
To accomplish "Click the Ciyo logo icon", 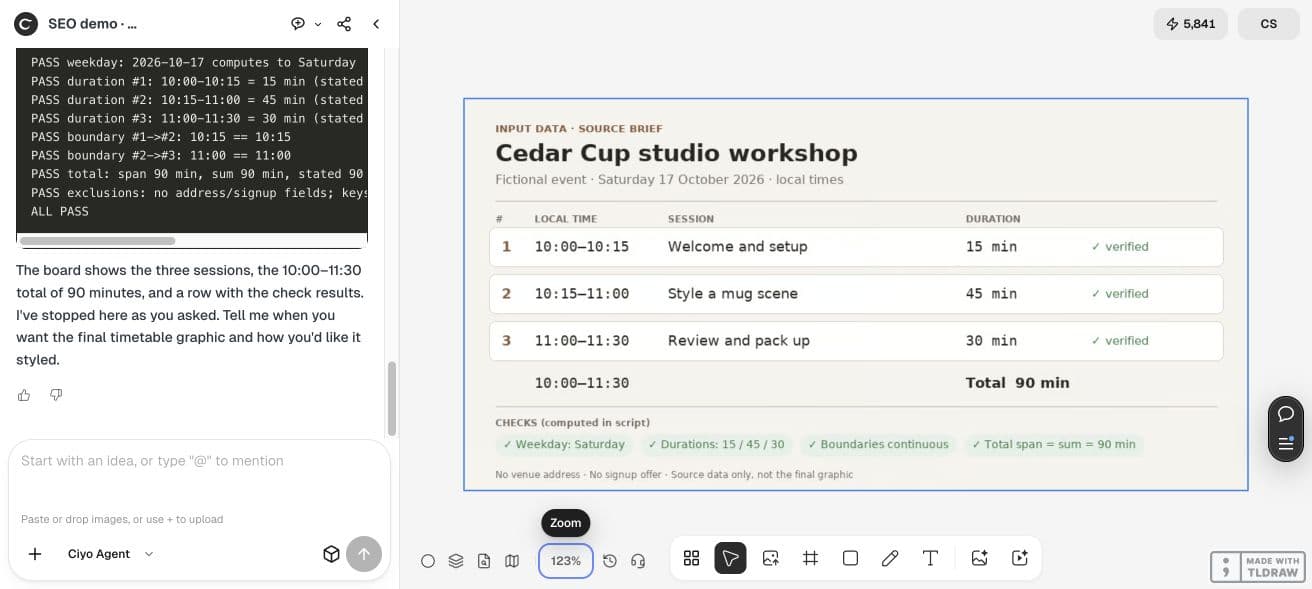I will click(x=26, y=23).
